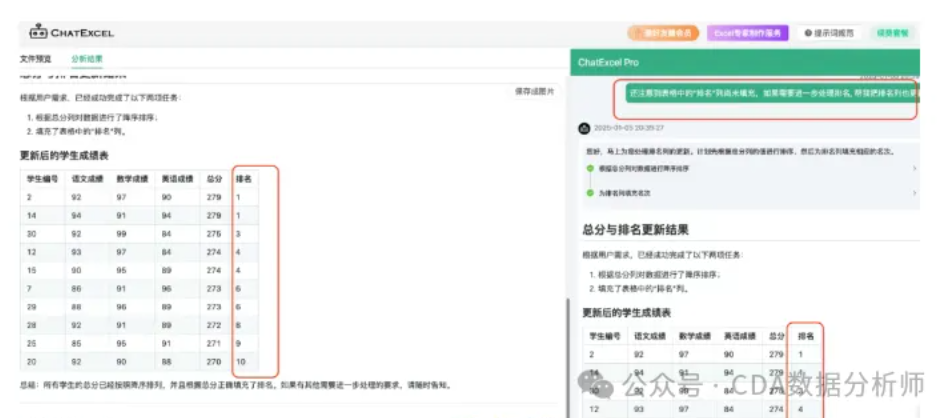The image size is (952, 418).
Task: Click student number 30 in the left table
Action: [x=31, y=234]
